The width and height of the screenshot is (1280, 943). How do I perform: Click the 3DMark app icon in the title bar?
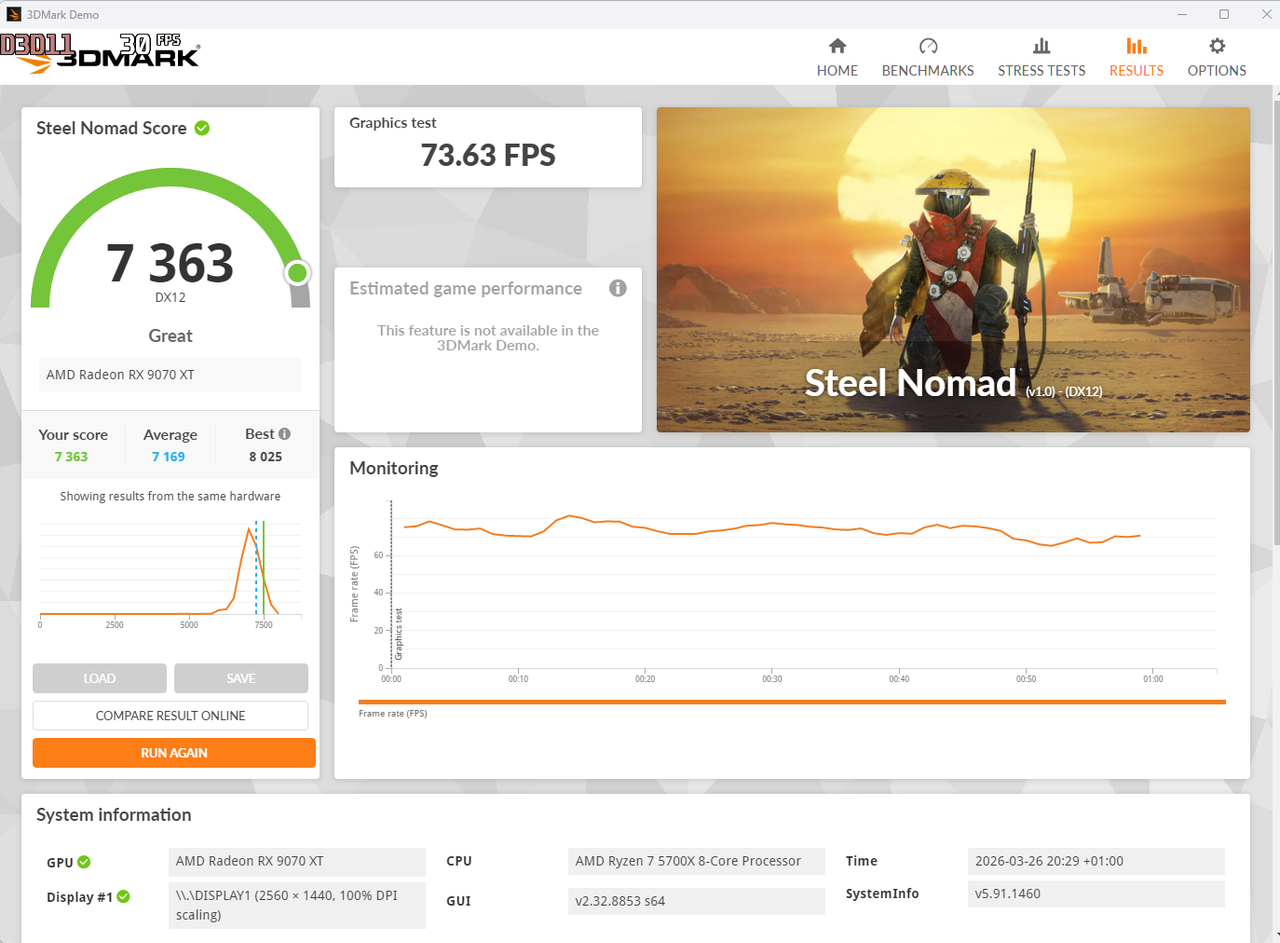[12, 13]
